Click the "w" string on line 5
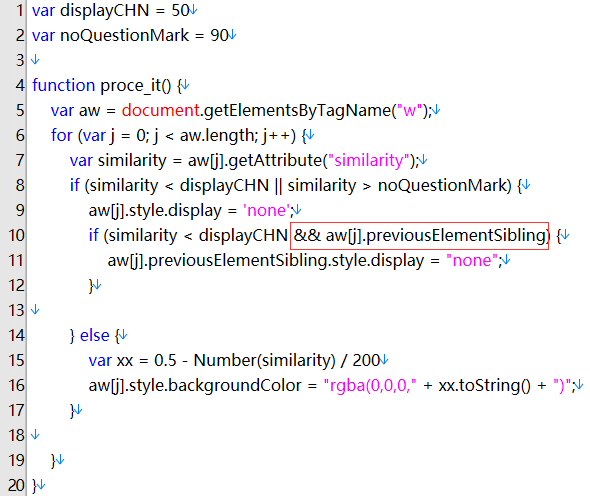This screenshot has width=590, height=496. coord(409,110)
